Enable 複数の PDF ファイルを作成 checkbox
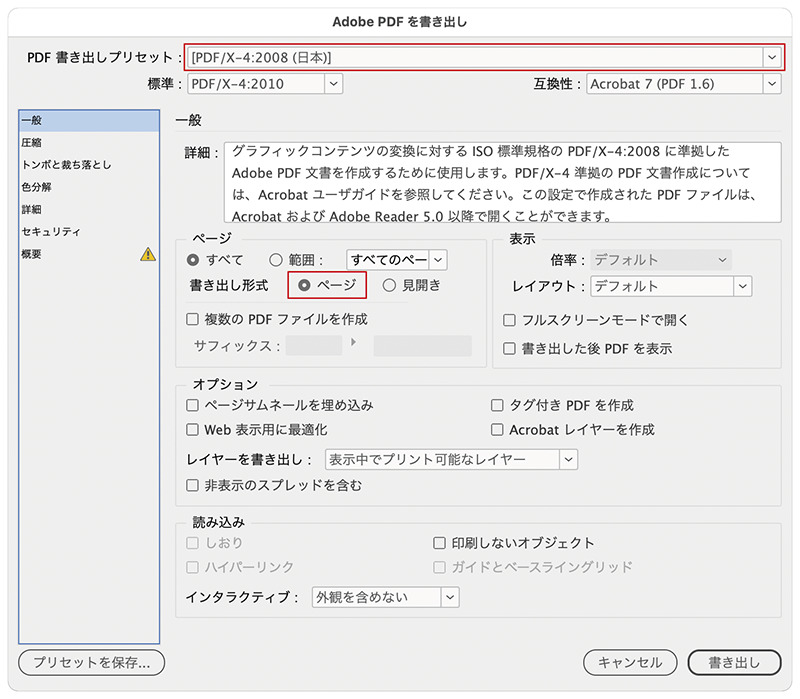This screenshot has height=699, width=800. [192, 319]
